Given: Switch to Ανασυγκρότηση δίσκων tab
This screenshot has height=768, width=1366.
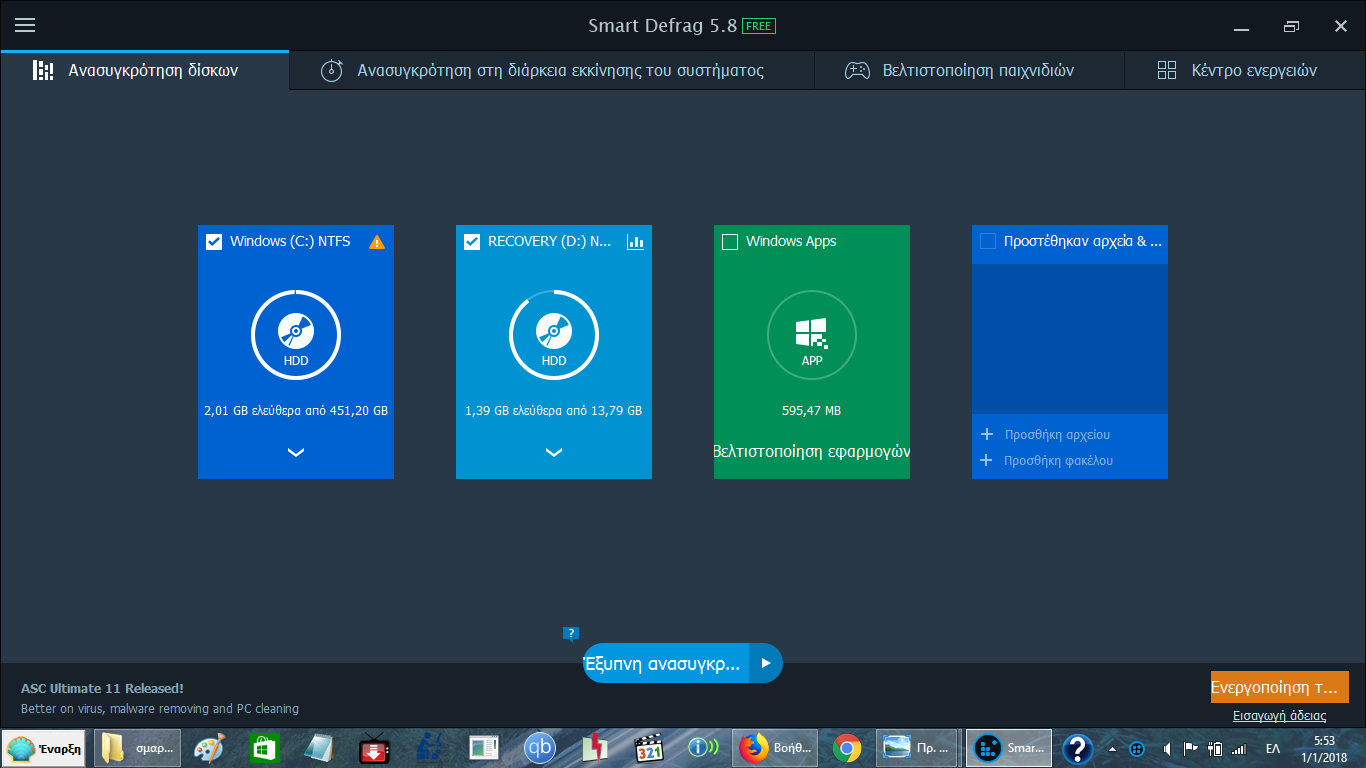Looking at the screenshot, I should click(x=144, y=70).
